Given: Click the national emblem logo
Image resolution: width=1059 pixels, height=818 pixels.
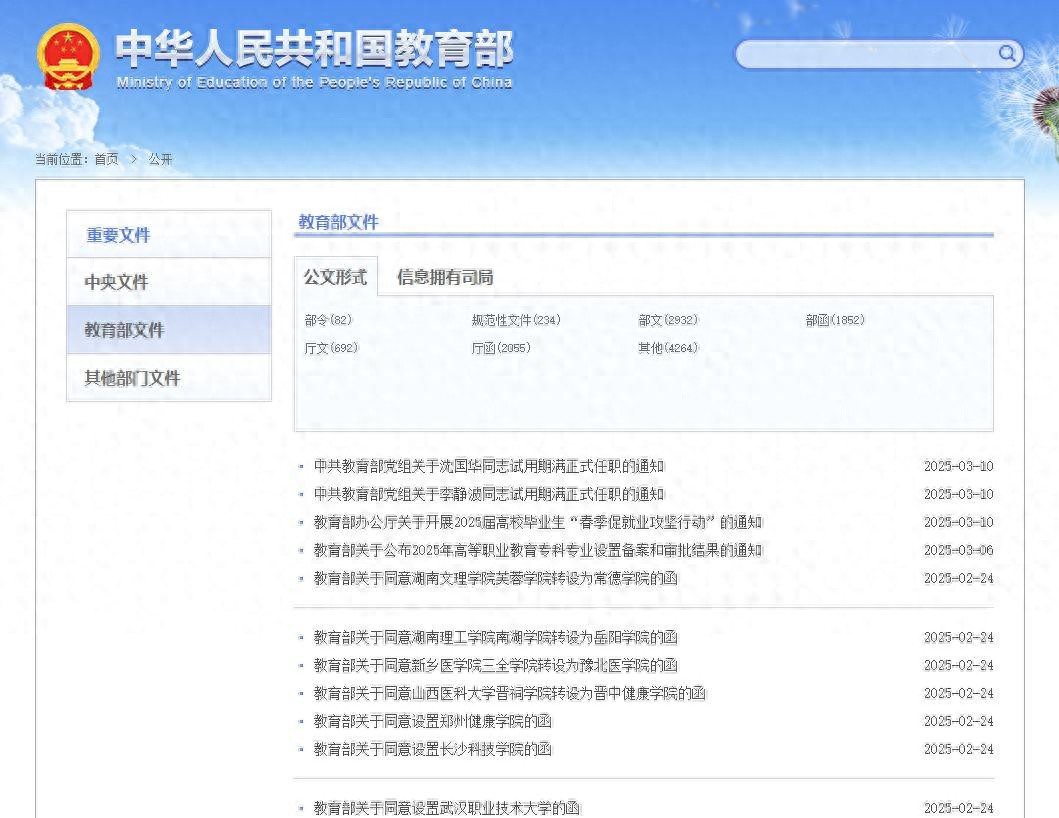Looking at the screenshot, I should click(68, 57).
